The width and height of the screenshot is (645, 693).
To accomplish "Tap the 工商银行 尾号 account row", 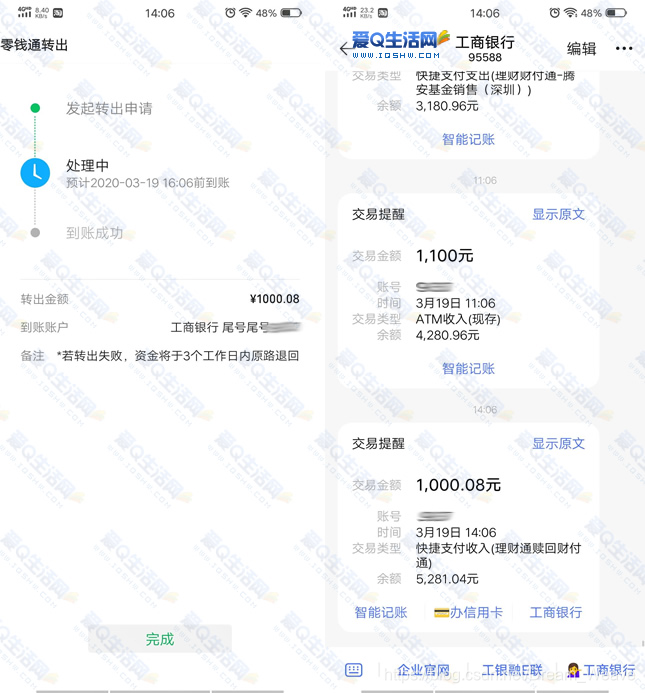I will [x=160, y=327].
